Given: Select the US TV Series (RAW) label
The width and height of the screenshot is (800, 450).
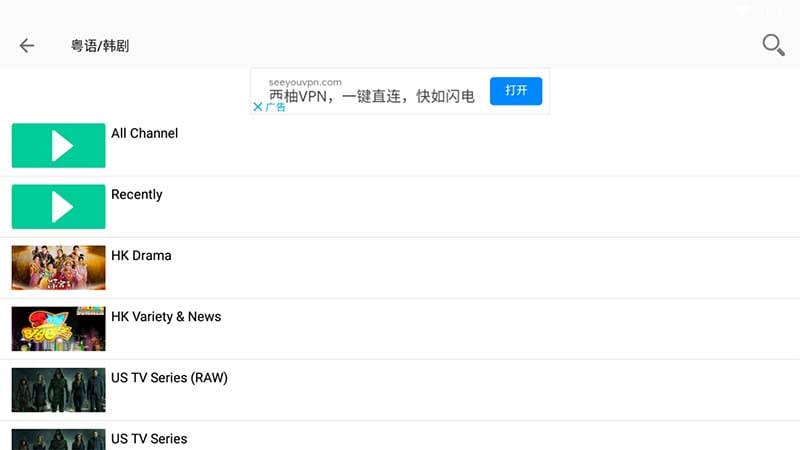Looking at the screenshot, I should [x=169, y=378].
